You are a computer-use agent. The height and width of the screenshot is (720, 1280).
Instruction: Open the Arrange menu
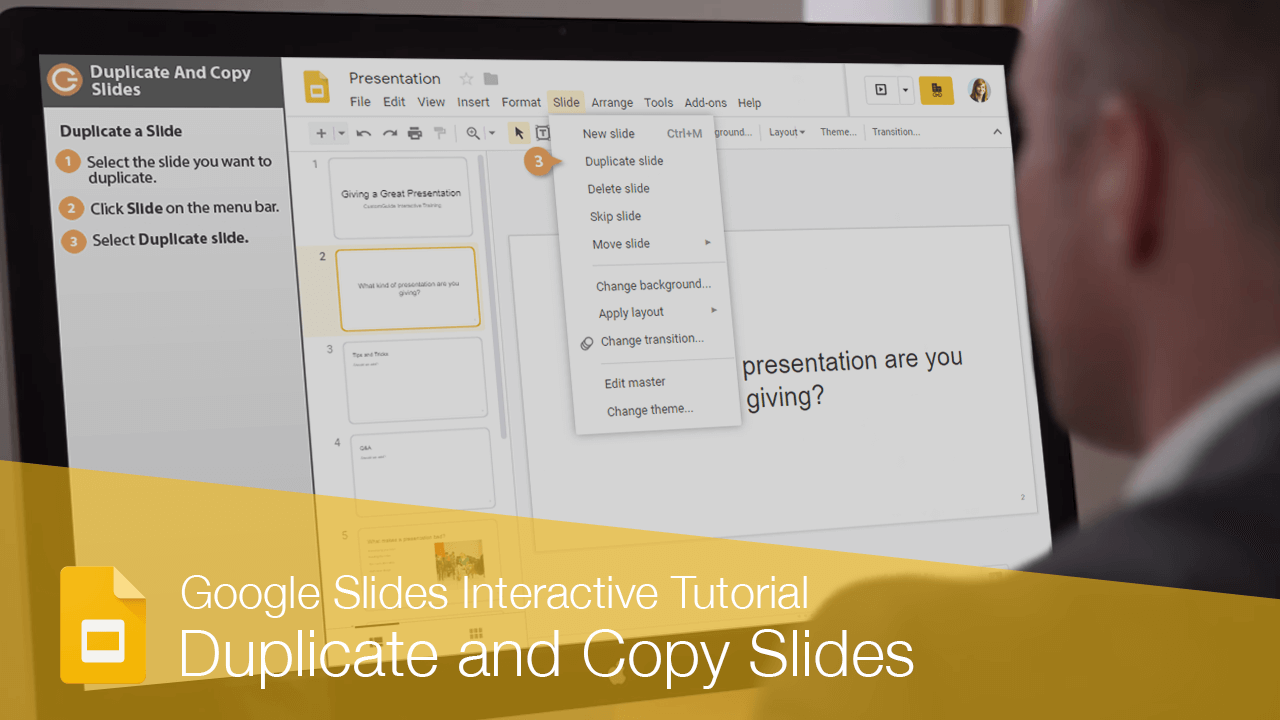pyautogui.click(x=612, y=102)
